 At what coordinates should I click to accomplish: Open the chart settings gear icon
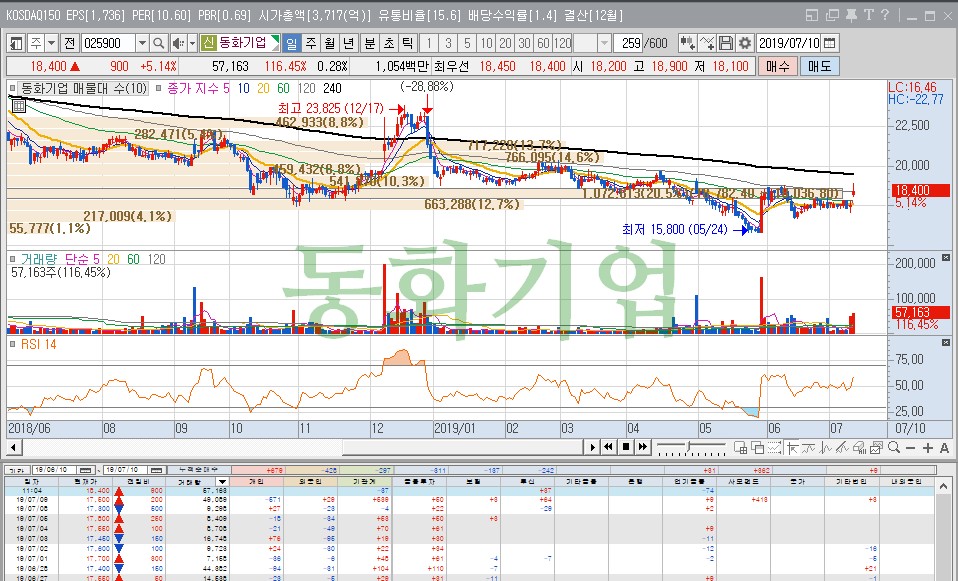point(744,43)
